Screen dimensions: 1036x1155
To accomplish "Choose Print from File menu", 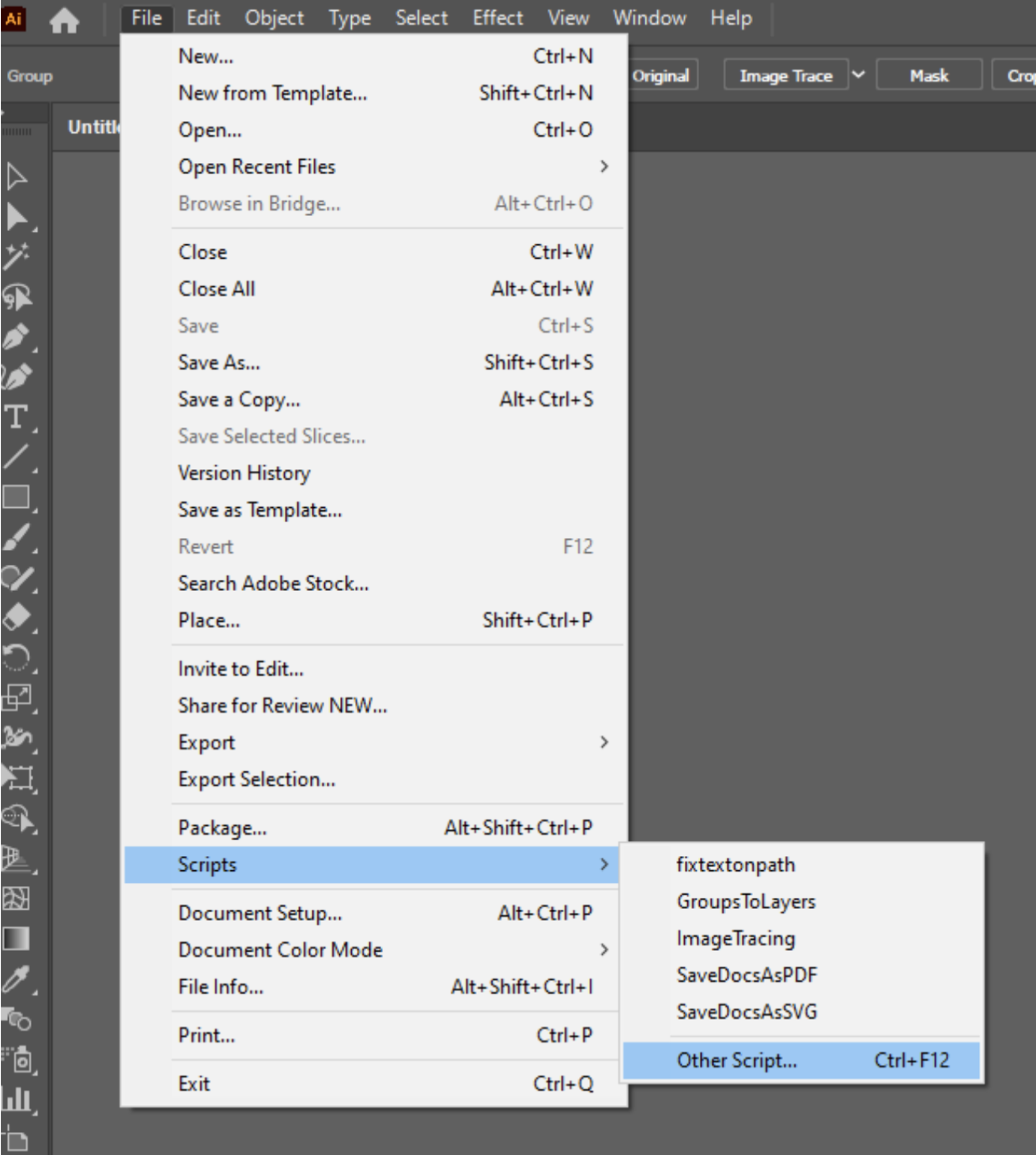I will coord(372,1035).
